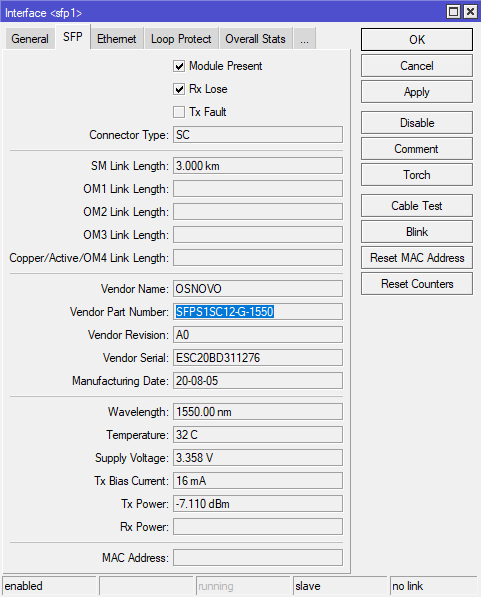
Task: Click the Vendor Name field OSNOVO
Action: point(258,289)
